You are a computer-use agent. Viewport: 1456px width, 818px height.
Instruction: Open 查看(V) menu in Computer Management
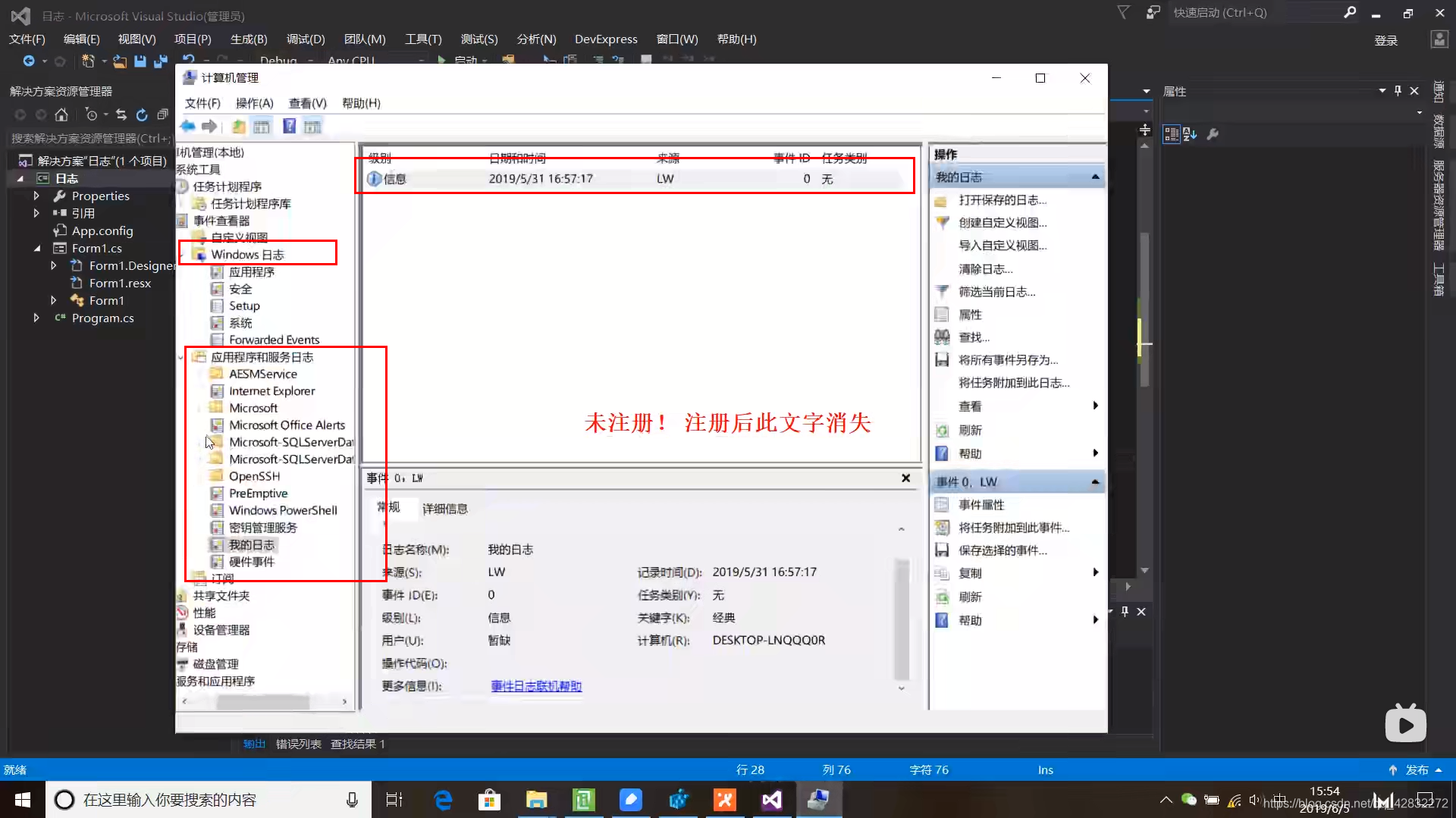pyautogui.click(x=307, y=103)
